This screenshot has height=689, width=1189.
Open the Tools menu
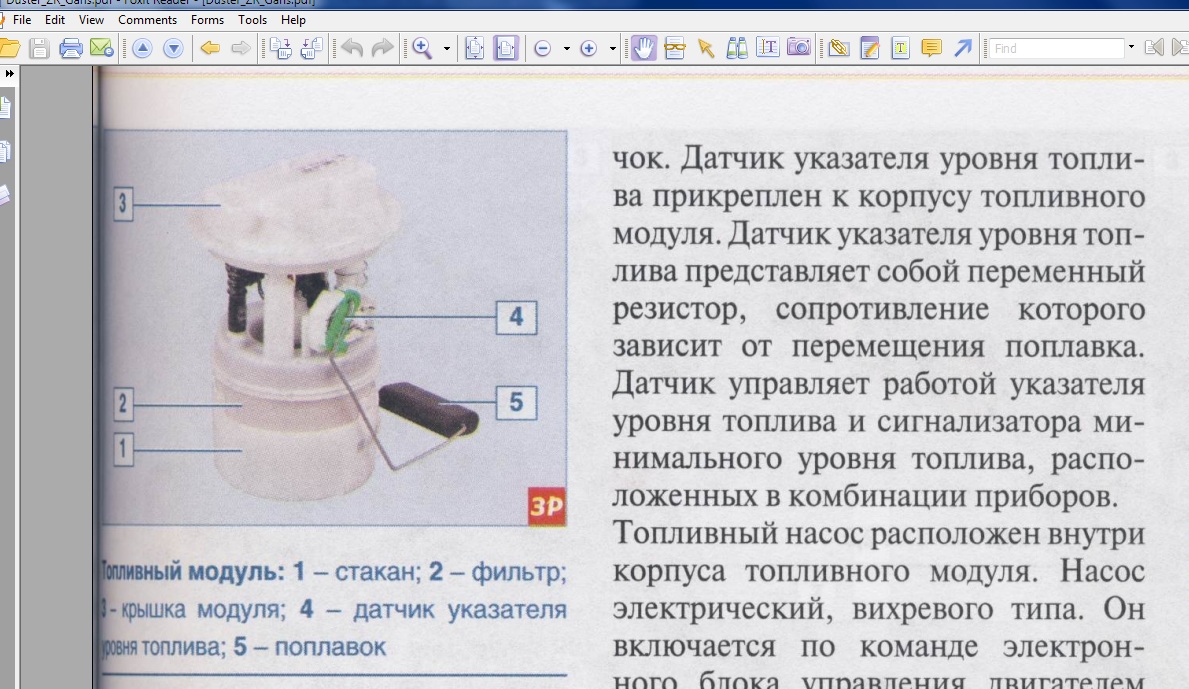[252, 20]
